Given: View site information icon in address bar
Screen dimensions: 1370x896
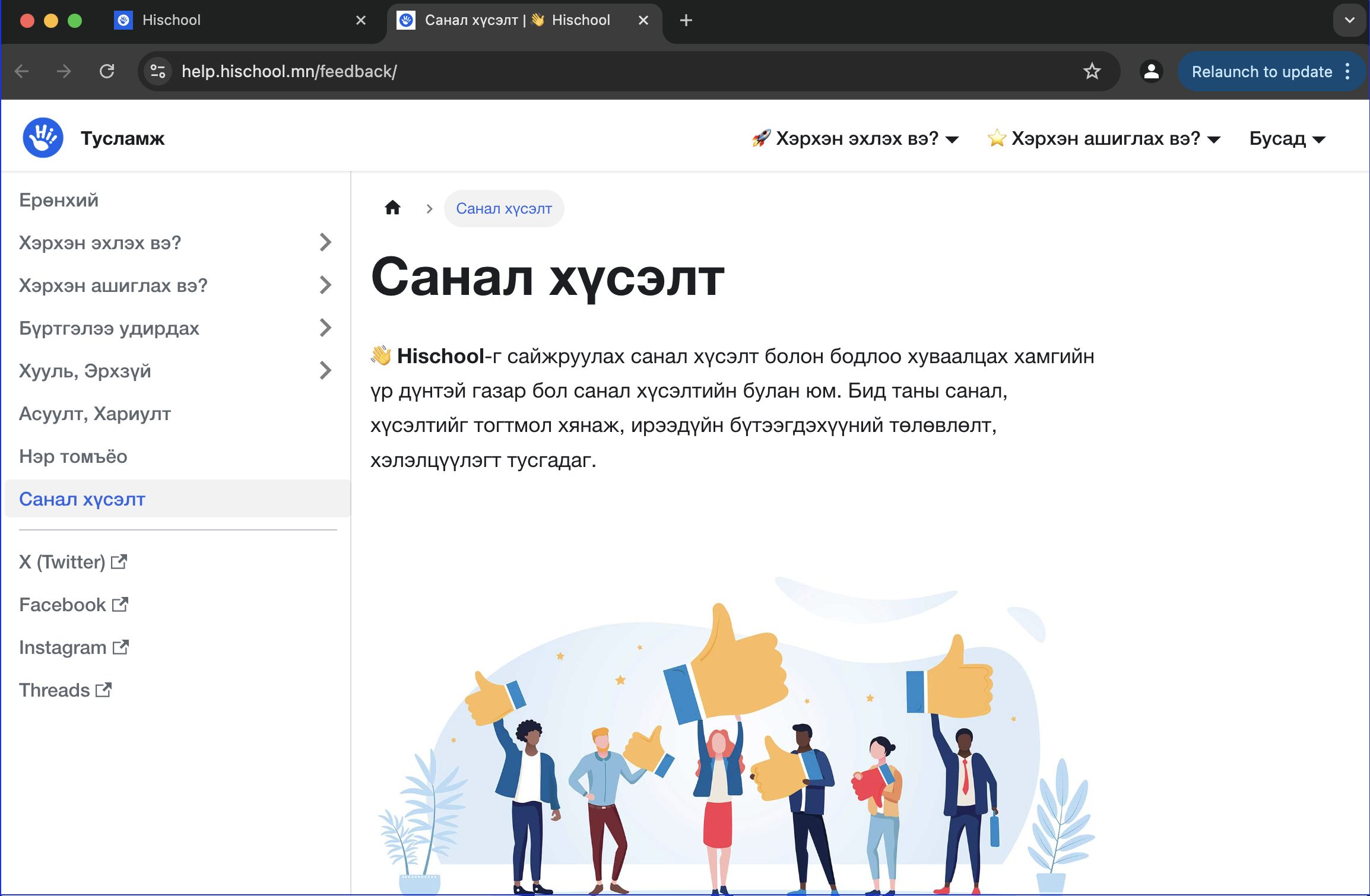Looking at the screenshot, I should [x=158, y=71].
